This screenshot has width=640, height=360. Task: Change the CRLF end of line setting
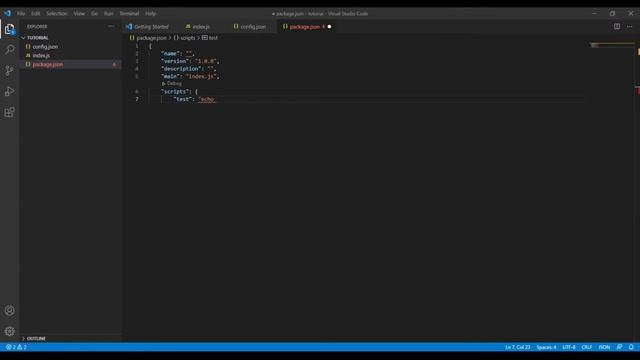587,347
